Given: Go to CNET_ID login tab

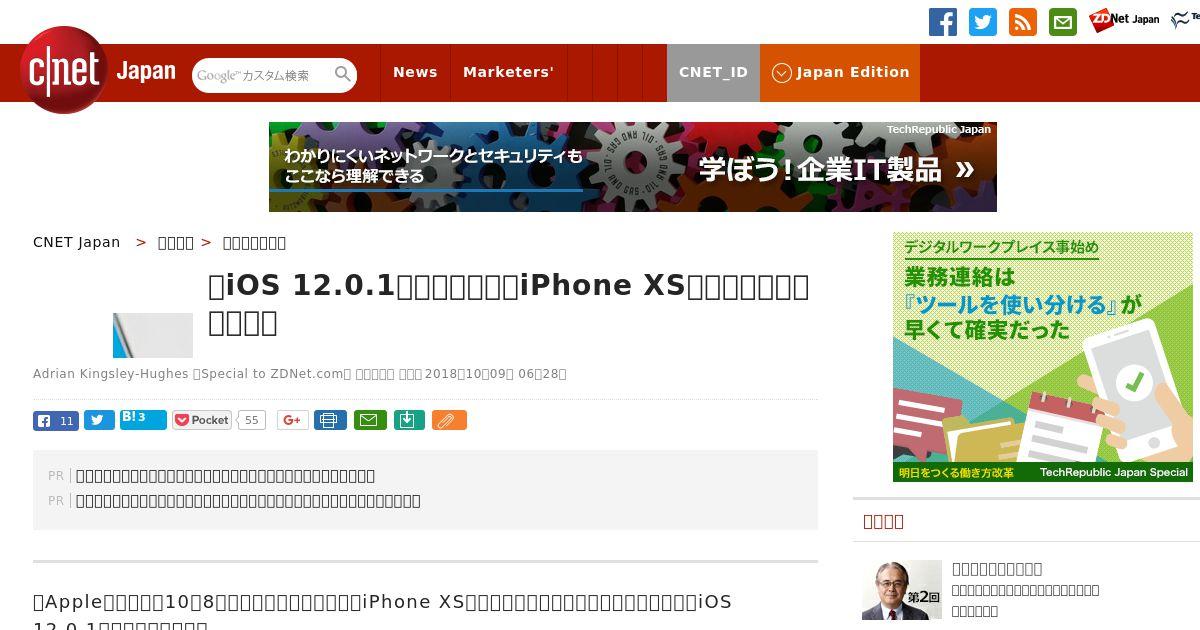Looking at the screenshot, I should pos(713,73).
